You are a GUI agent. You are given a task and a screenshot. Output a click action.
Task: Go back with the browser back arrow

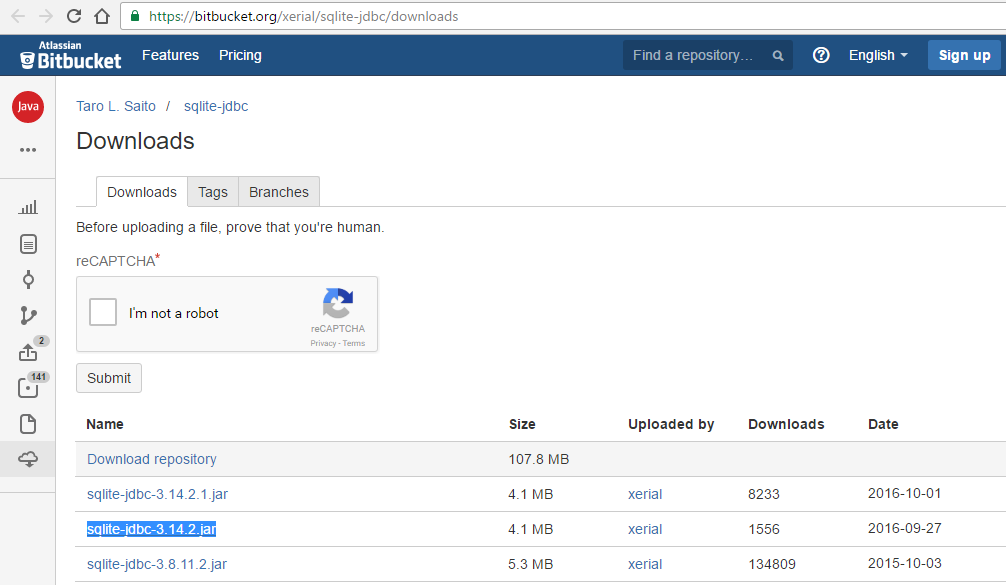[18, 16]
